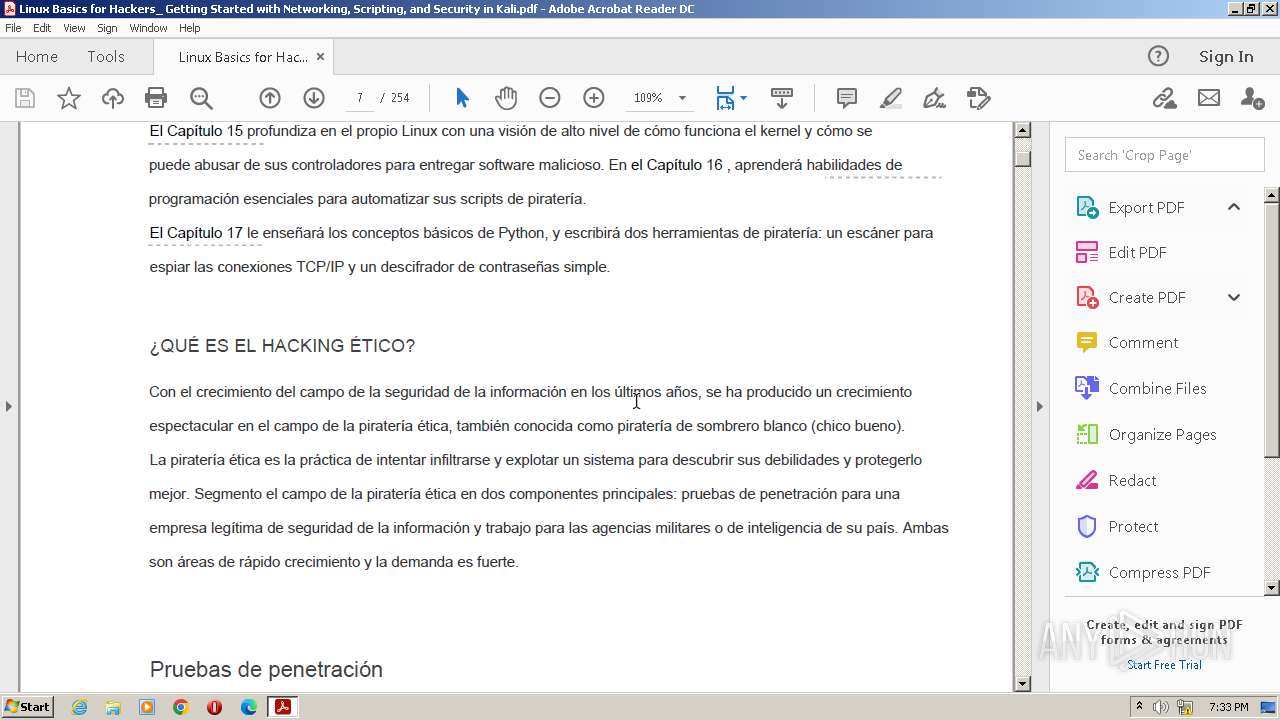The image size is (1280, 720).
Task: Open the Edit PDF tool
Action: pyautogui.click(x=1137, y=252)
